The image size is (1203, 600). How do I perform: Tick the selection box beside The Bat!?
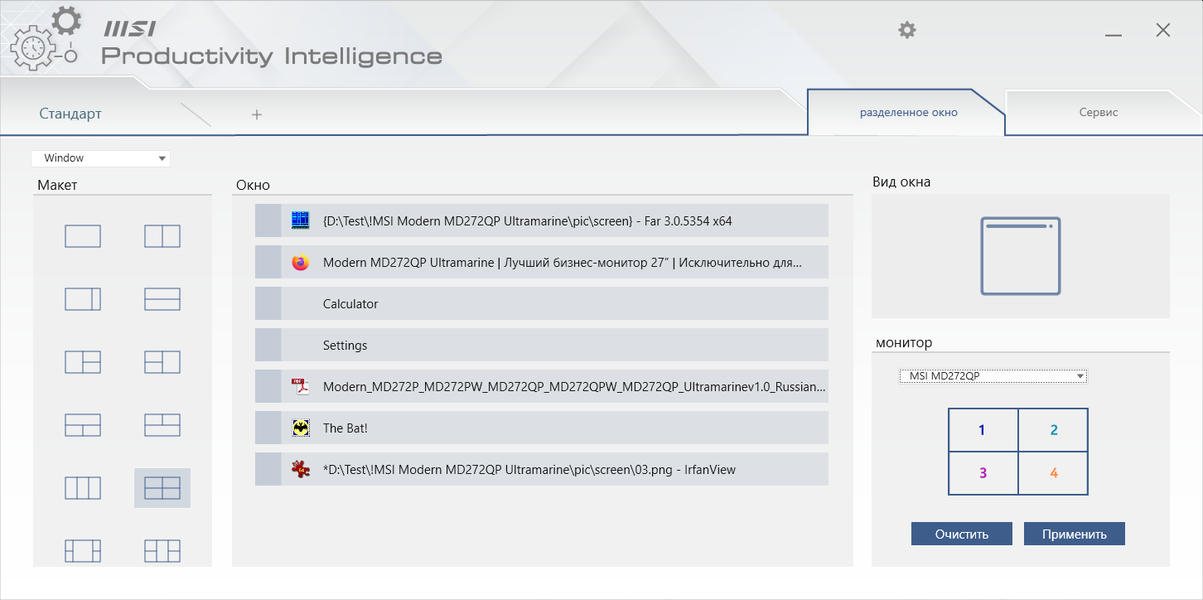pos(268,428)
